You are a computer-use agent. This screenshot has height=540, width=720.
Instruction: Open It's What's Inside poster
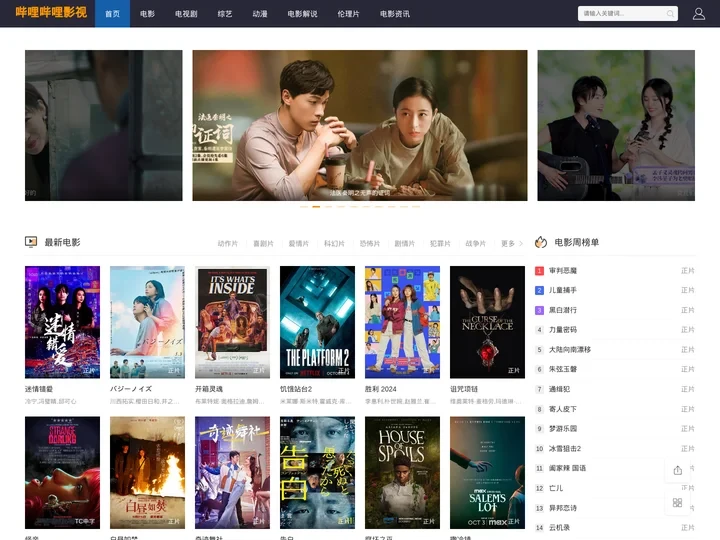coord(232,322)
